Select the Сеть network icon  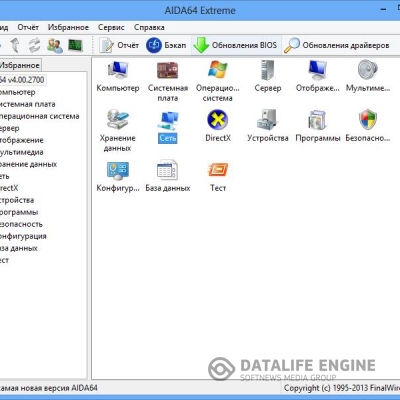tap(168, 120)
